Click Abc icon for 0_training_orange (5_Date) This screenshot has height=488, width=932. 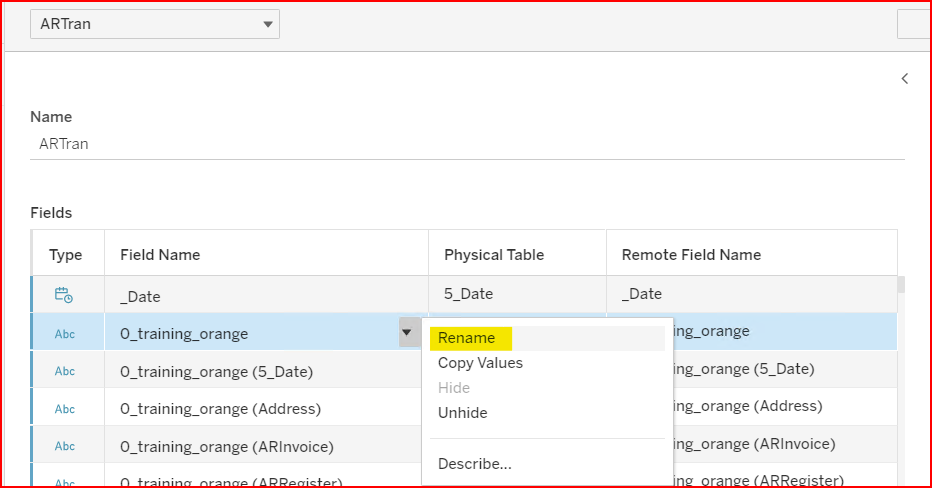point(65,371)
